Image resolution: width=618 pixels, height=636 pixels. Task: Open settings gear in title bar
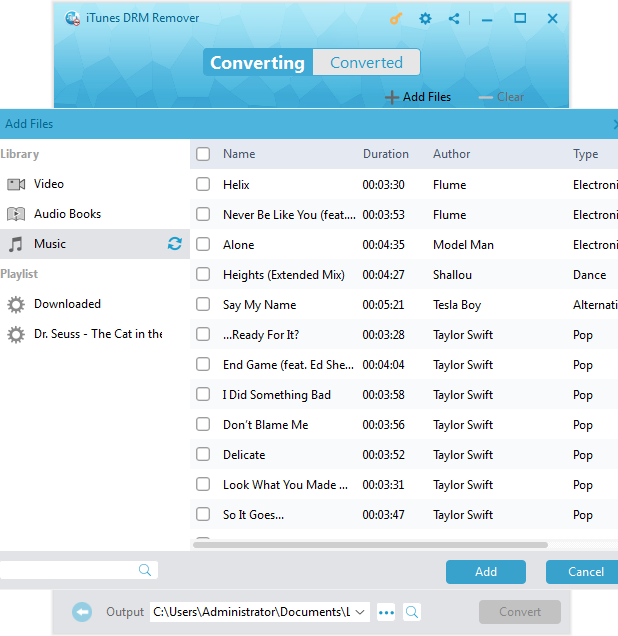(x=425, y=18)
